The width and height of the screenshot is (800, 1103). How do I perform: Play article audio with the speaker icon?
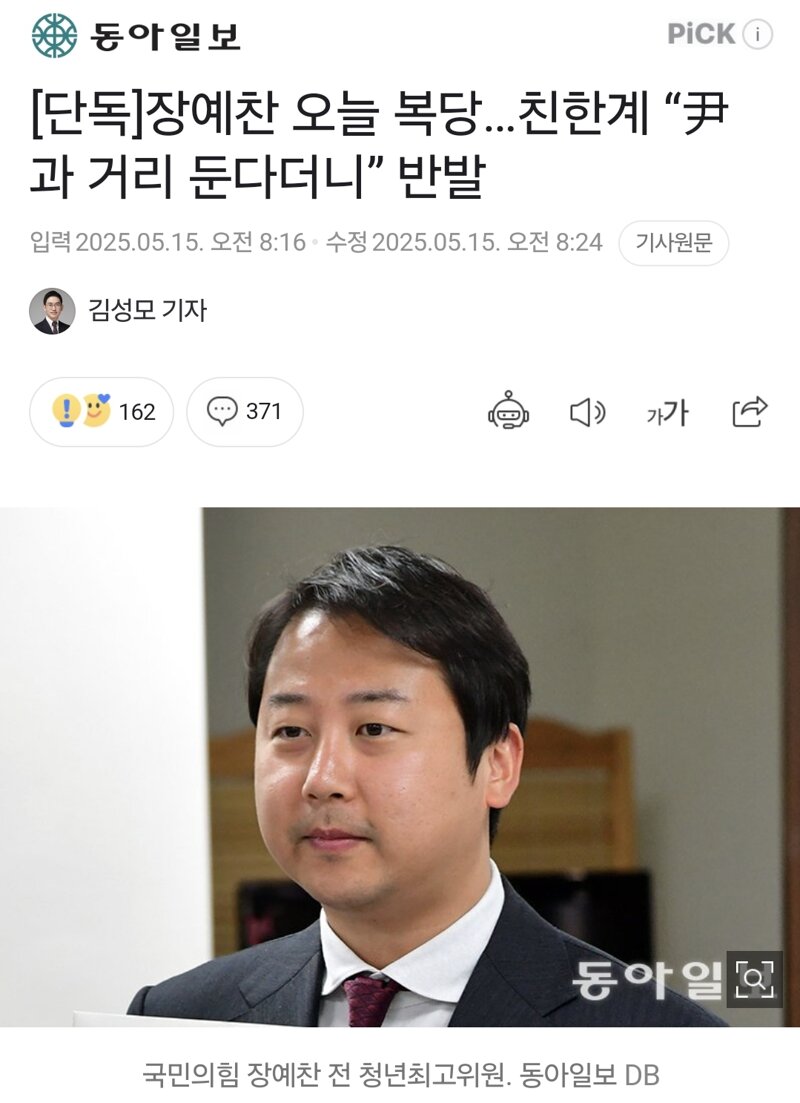(588, 412)
